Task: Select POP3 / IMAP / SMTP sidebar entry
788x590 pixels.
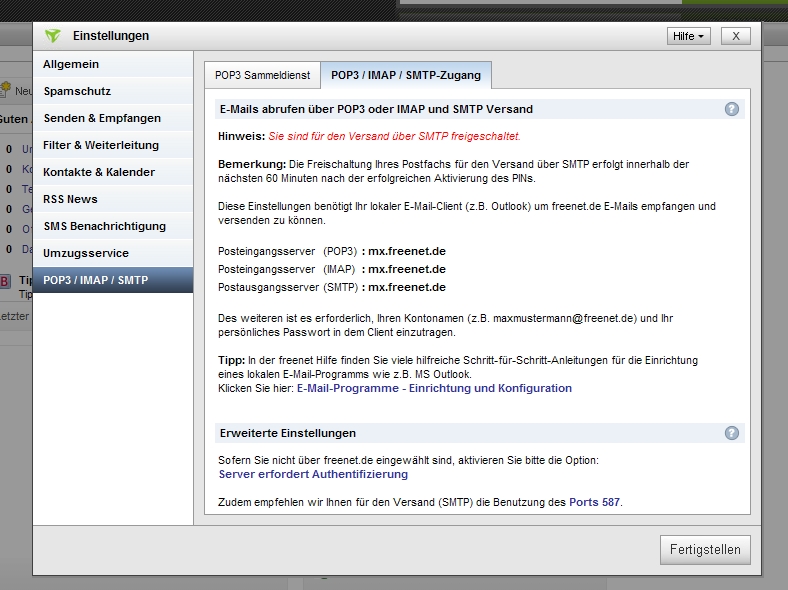Action: click(113, 280)
